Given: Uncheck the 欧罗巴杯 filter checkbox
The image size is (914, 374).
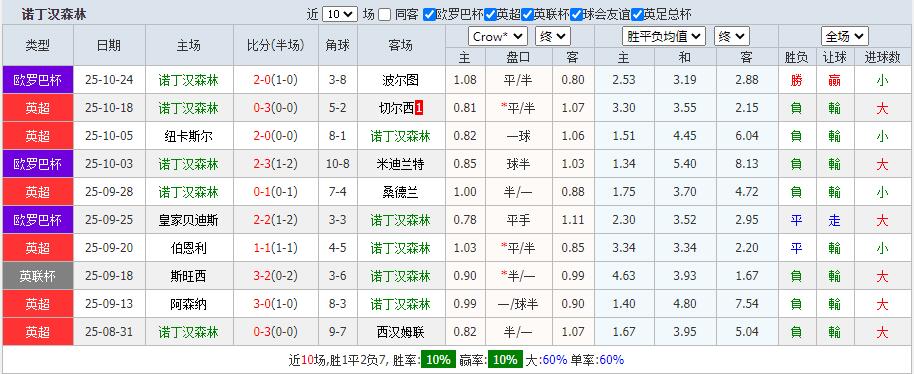Looking at the screenshot, I should click(x=429, y=15).
